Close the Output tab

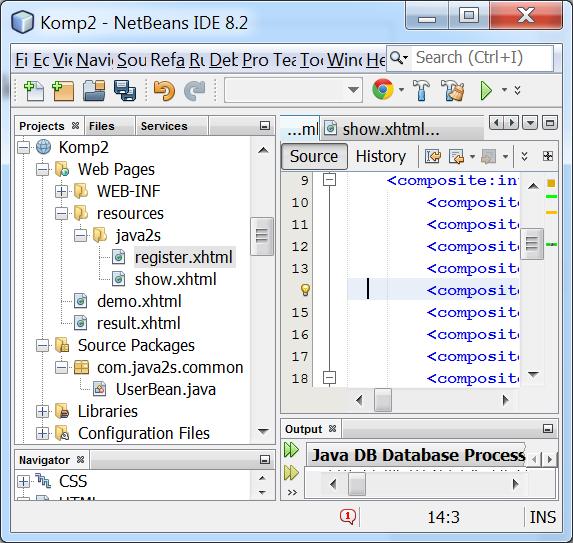click(x=332, y=429)
